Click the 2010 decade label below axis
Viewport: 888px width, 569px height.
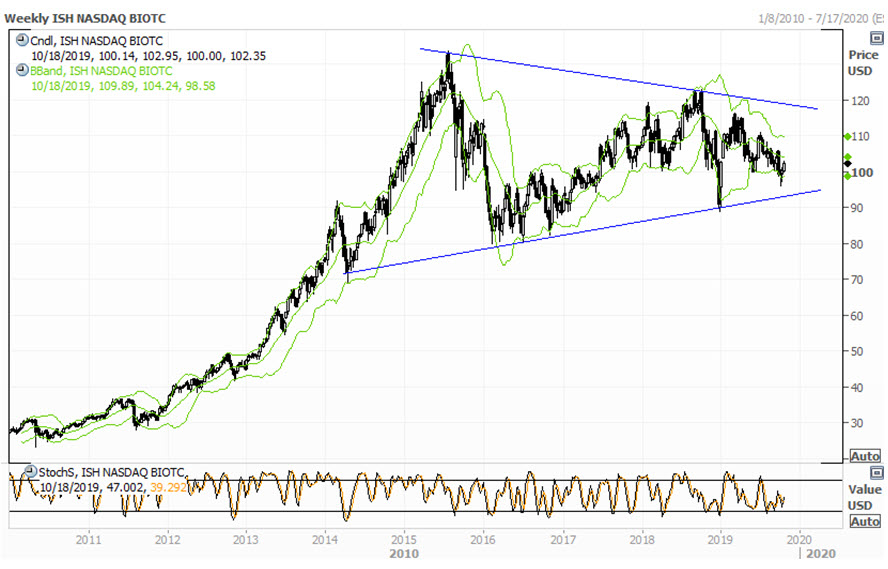tap(404, 554)
